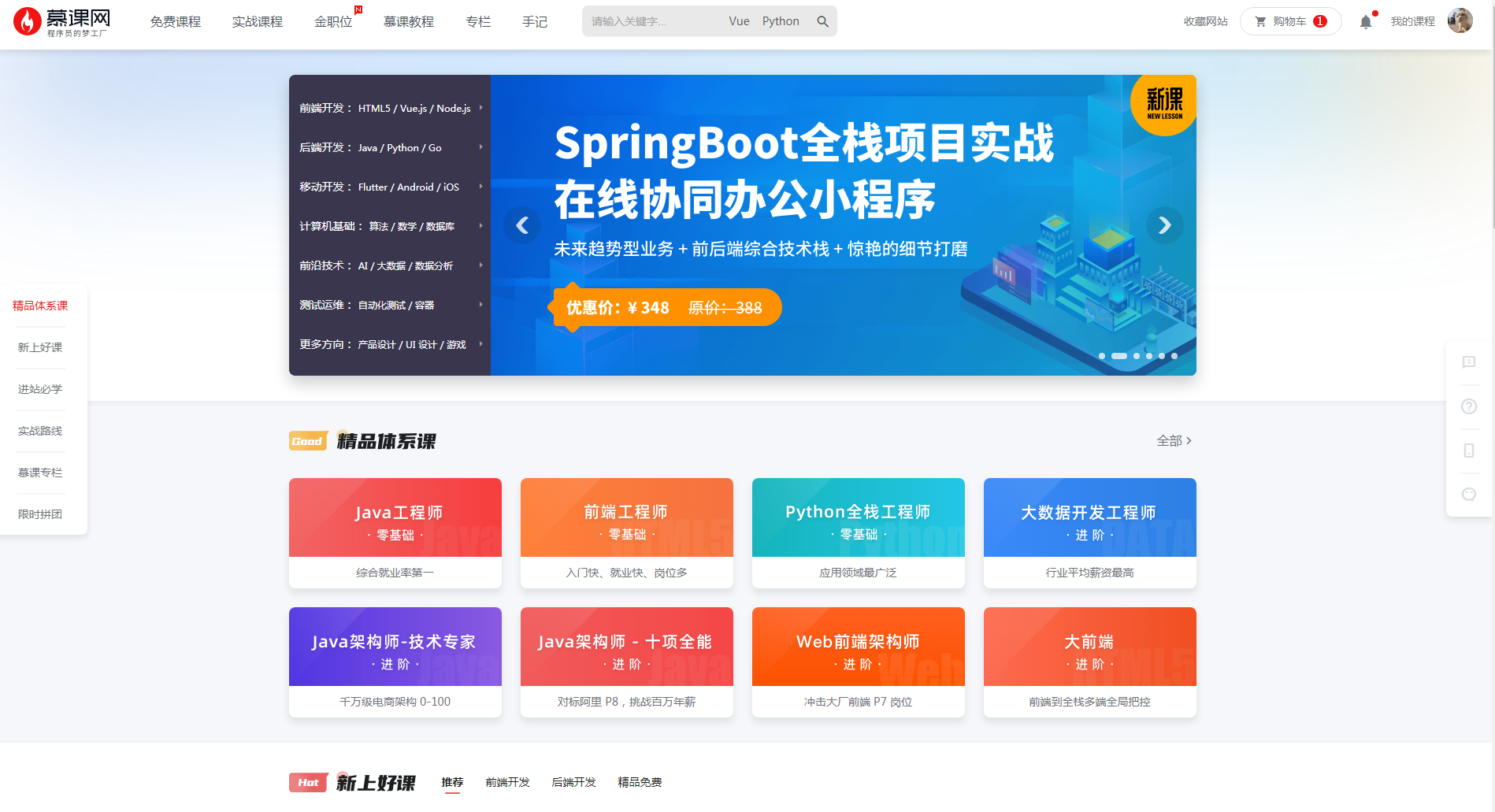Screen dimensions: 1495x812
Task: Open 专栏 in top navigation
Action: click(478, 22)
